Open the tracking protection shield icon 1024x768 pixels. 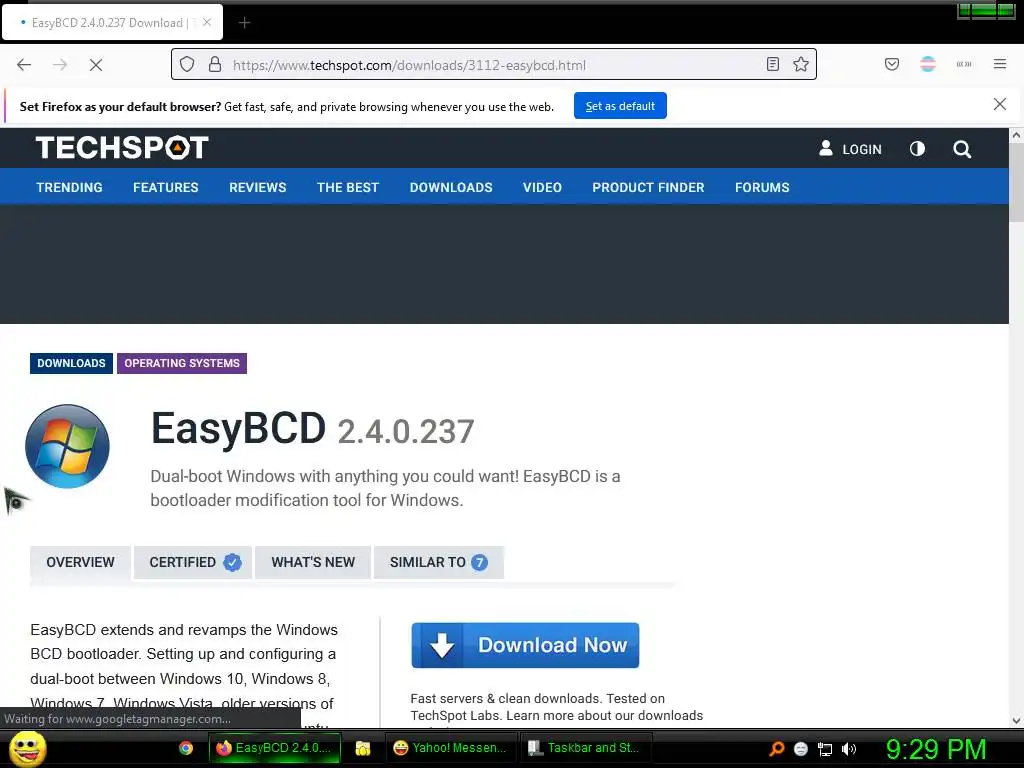[x=187, y=65]
